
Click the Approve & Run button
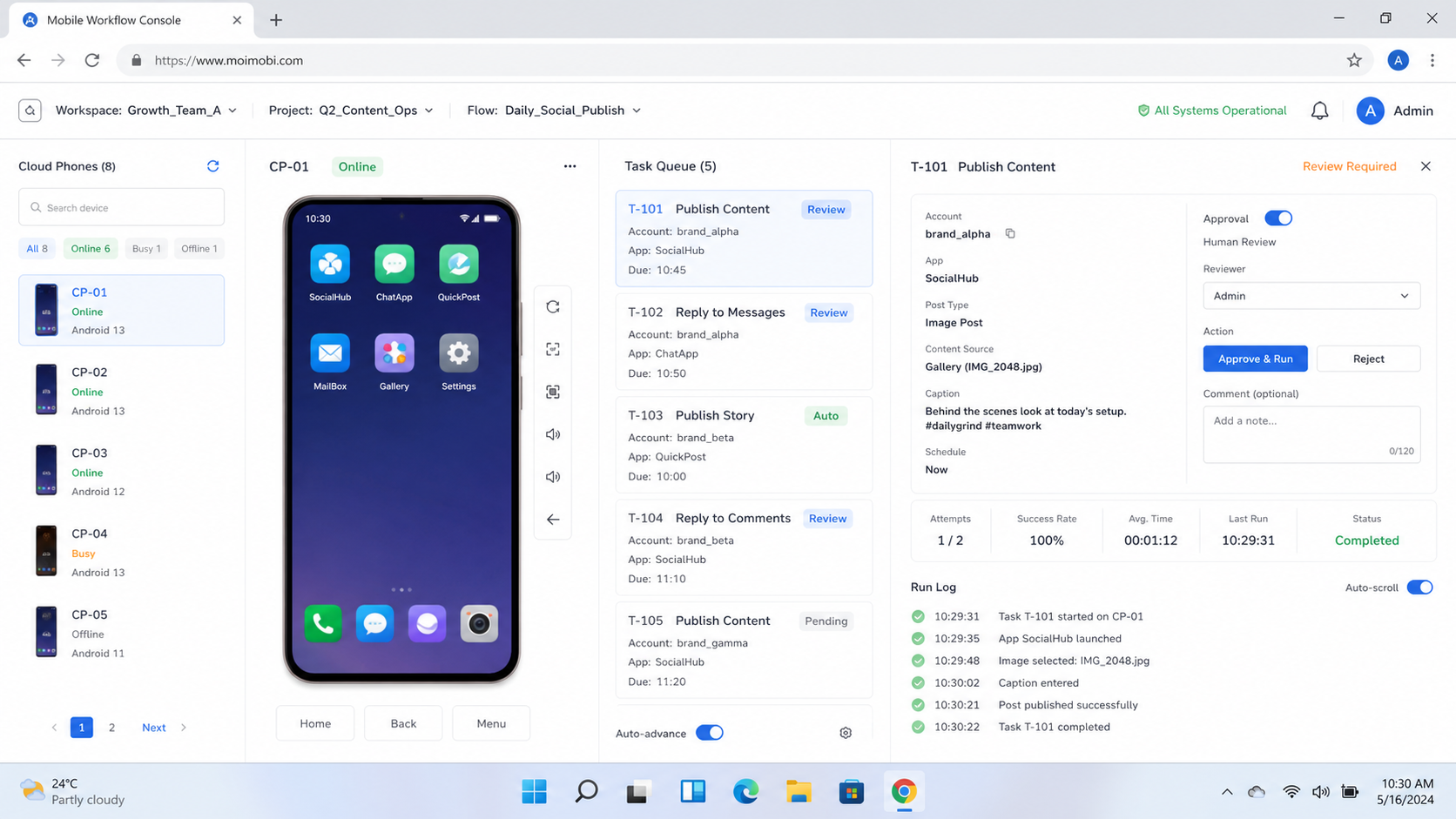coord(1255,359)
